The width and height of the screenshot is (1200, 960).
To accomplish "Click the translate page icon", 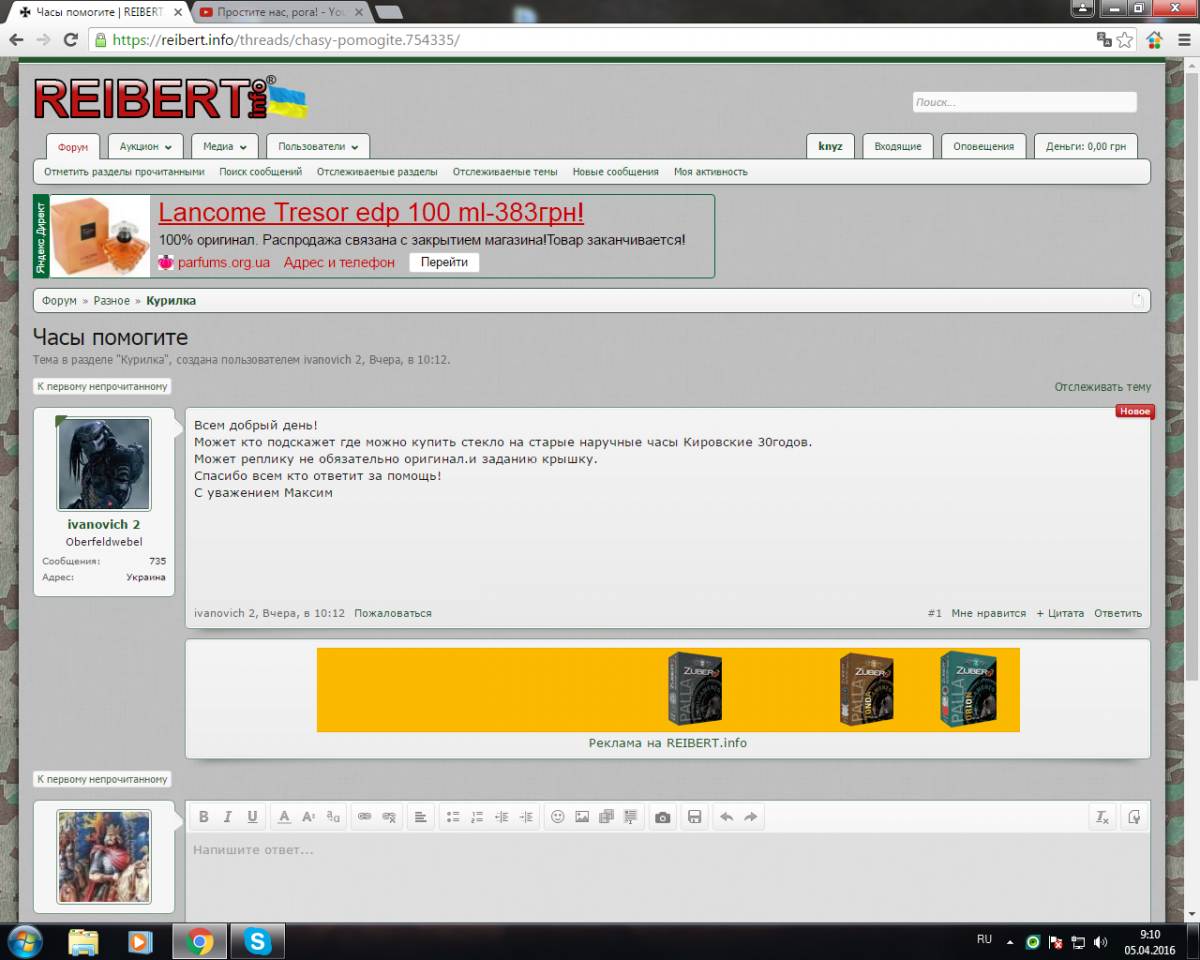I will point(1104,39).
